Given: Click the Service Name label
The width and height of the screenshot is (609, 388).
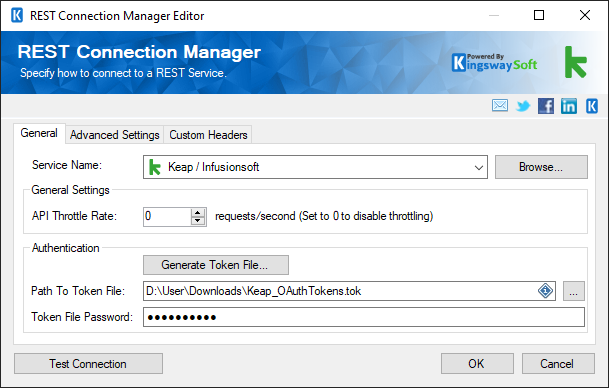Looking at the screenshot, I should point(67,165).
